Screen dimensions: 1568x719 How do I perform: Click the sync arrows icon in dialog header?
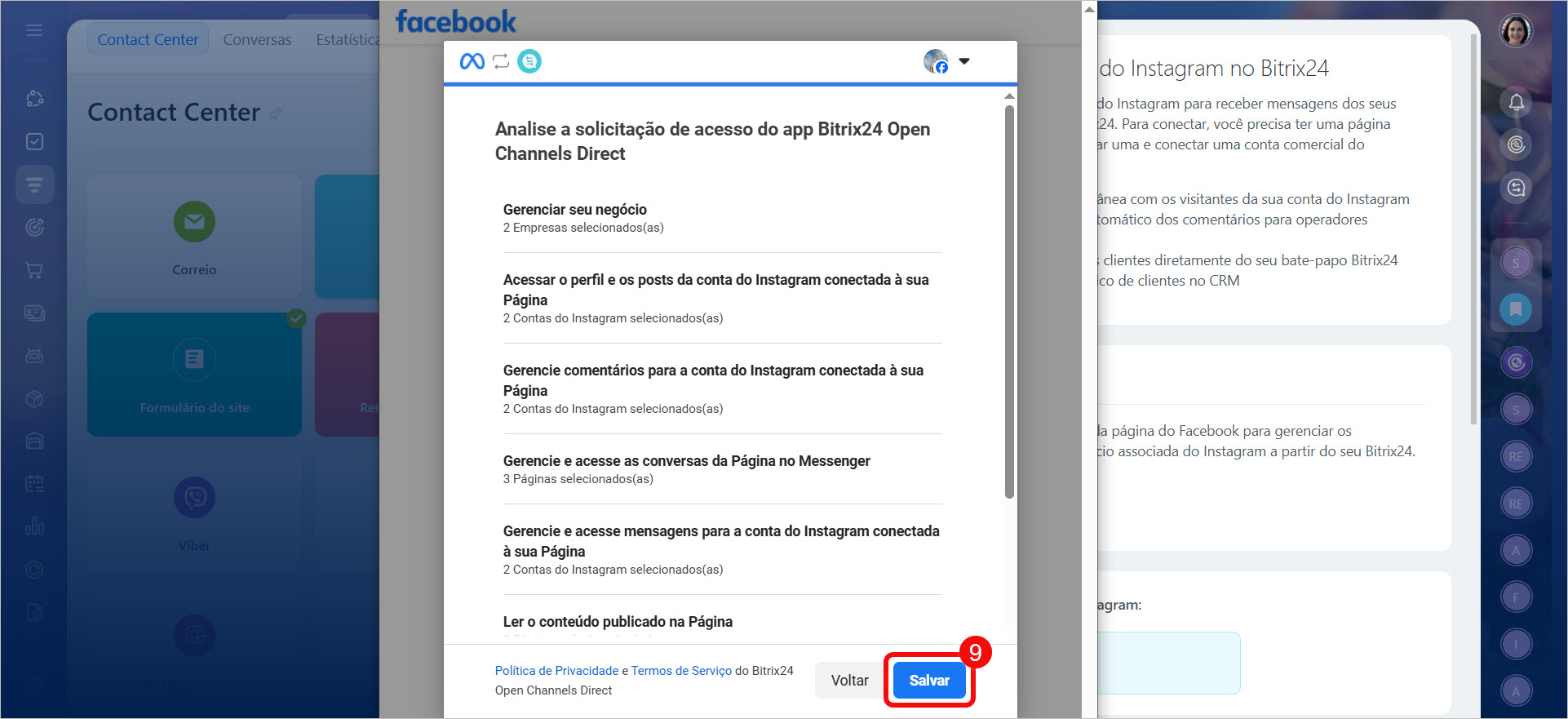pos(501,61)
